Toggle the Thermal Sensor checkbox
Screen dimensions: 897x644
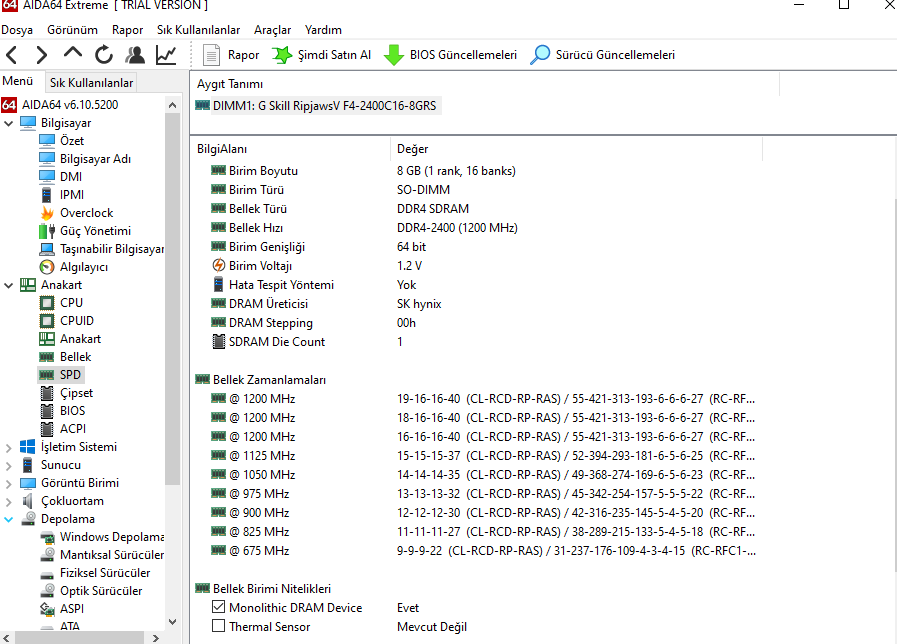tap(218, 626)
